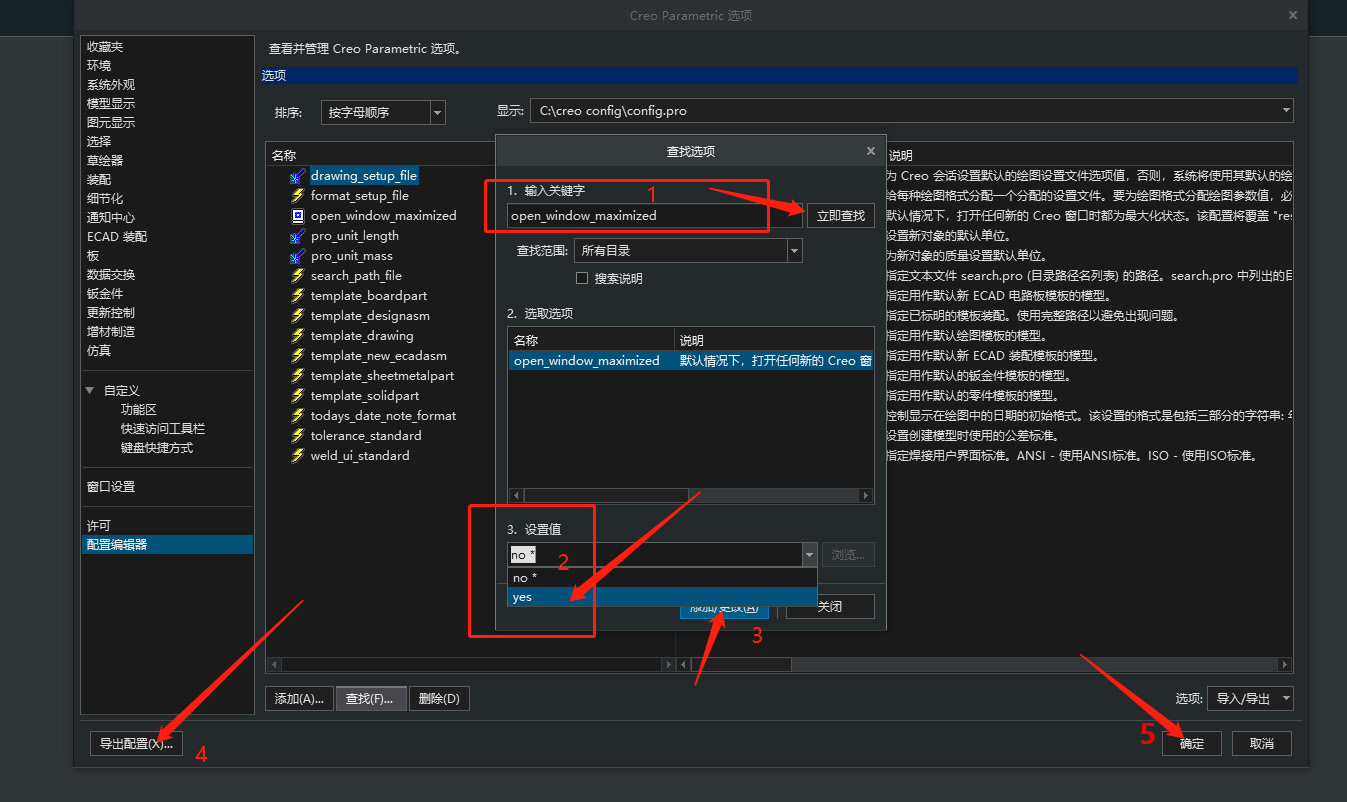Screen dimensions: 1347x802
Task: Select weld_ui_standard in options list
Action: click(360, 456)
